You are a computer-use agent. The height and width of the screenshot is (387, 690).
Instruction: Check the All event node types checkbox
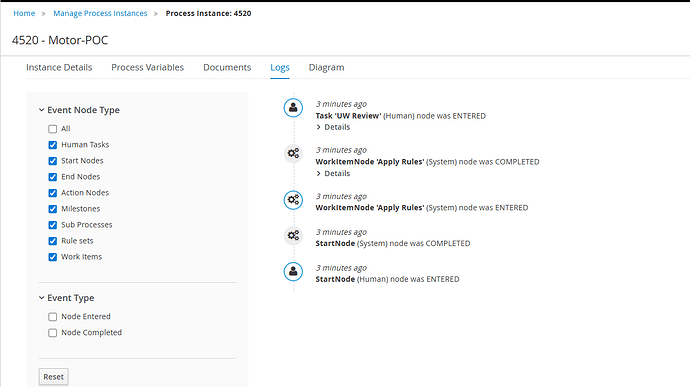pyautogui.click(x=53, y=129)
